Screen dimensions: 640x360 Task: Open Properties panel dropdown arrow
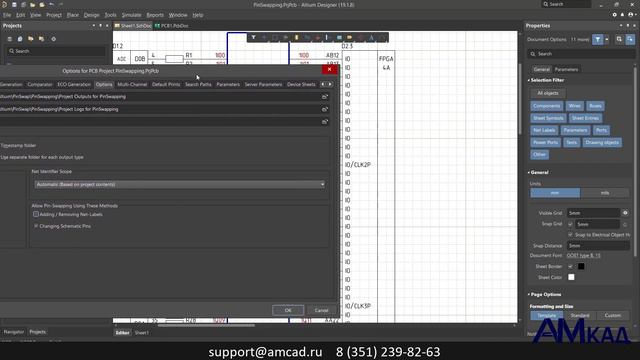coord(621,26)
